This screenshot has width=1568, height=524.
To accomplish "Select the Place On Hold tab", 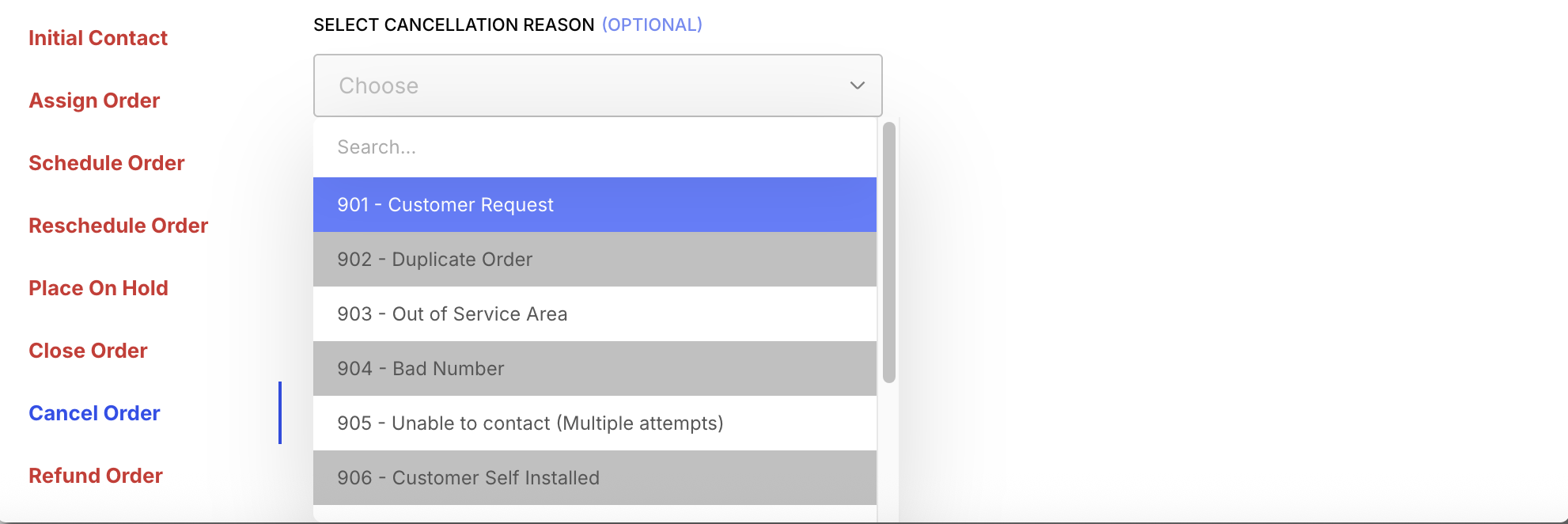I will tap(98, 288).
